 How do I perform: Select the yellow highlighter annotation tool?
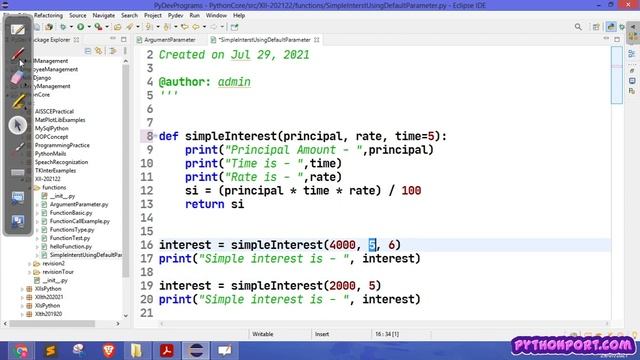(x=18, y=101)
